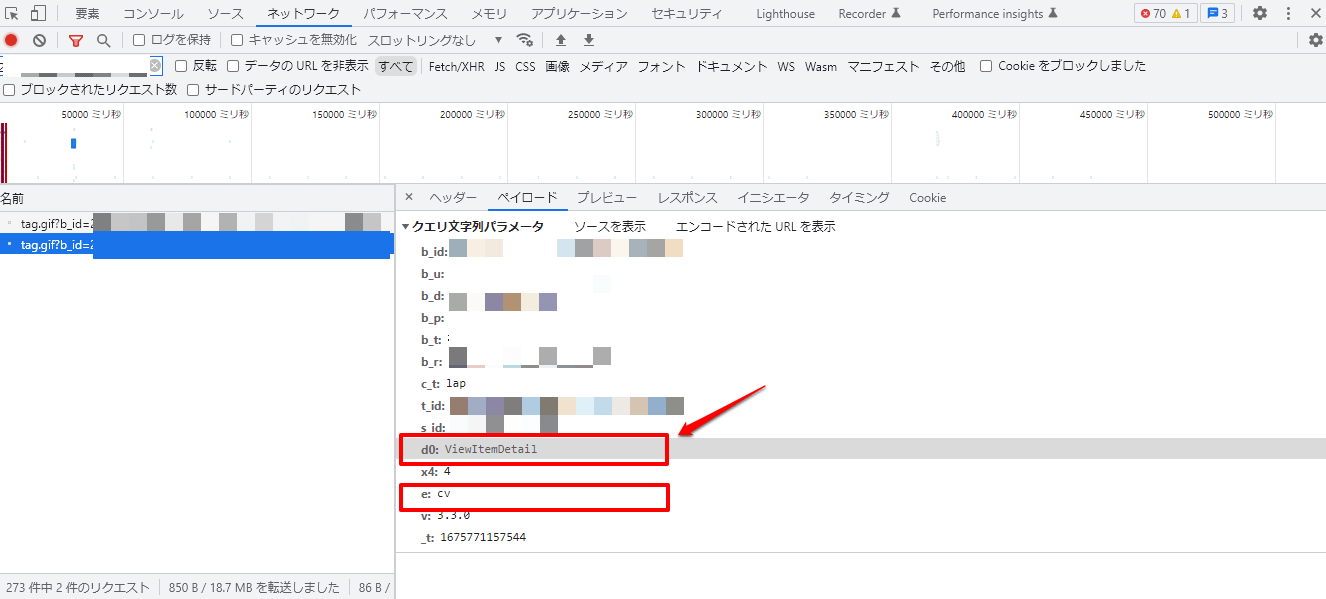Click エンコードされた URL を表示

pos(755,227)
